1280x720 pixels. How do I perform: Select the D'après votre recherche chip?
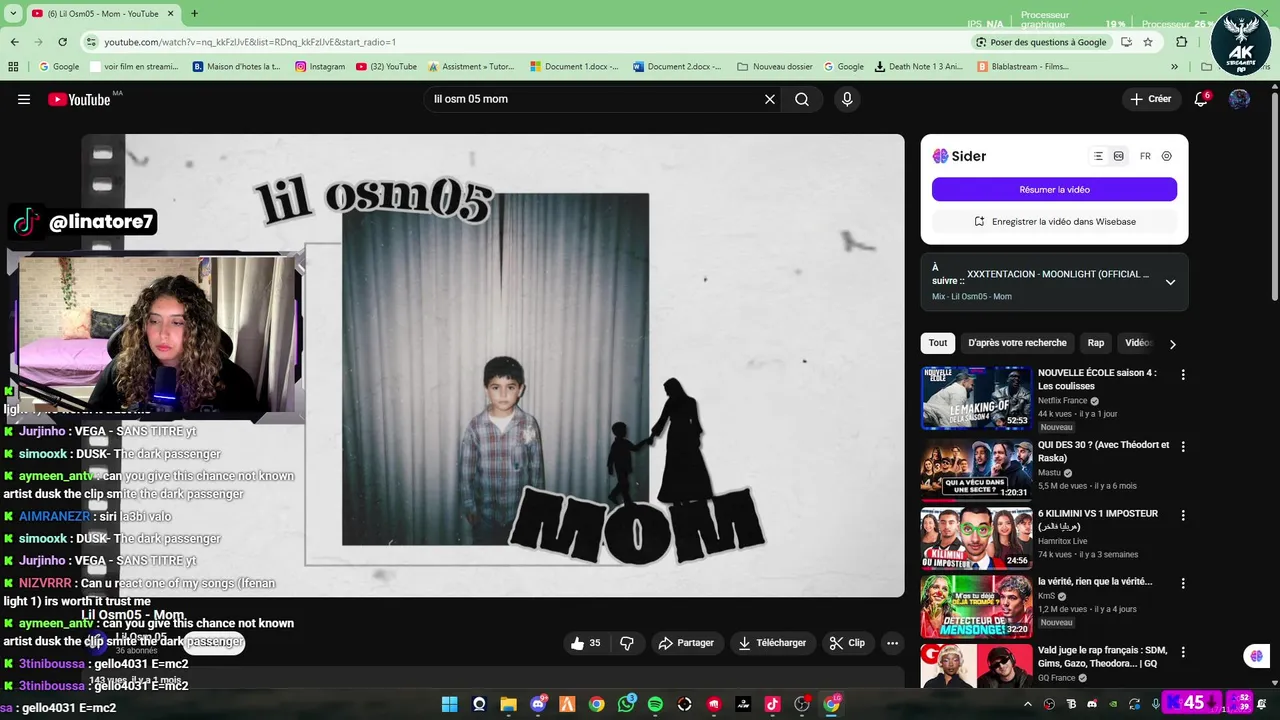click(1017, 343)
